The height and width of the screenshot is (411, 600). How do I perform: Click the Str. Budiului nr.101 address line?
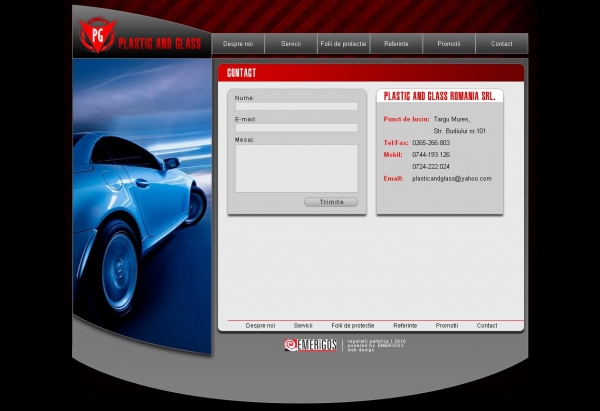(460, 131)
